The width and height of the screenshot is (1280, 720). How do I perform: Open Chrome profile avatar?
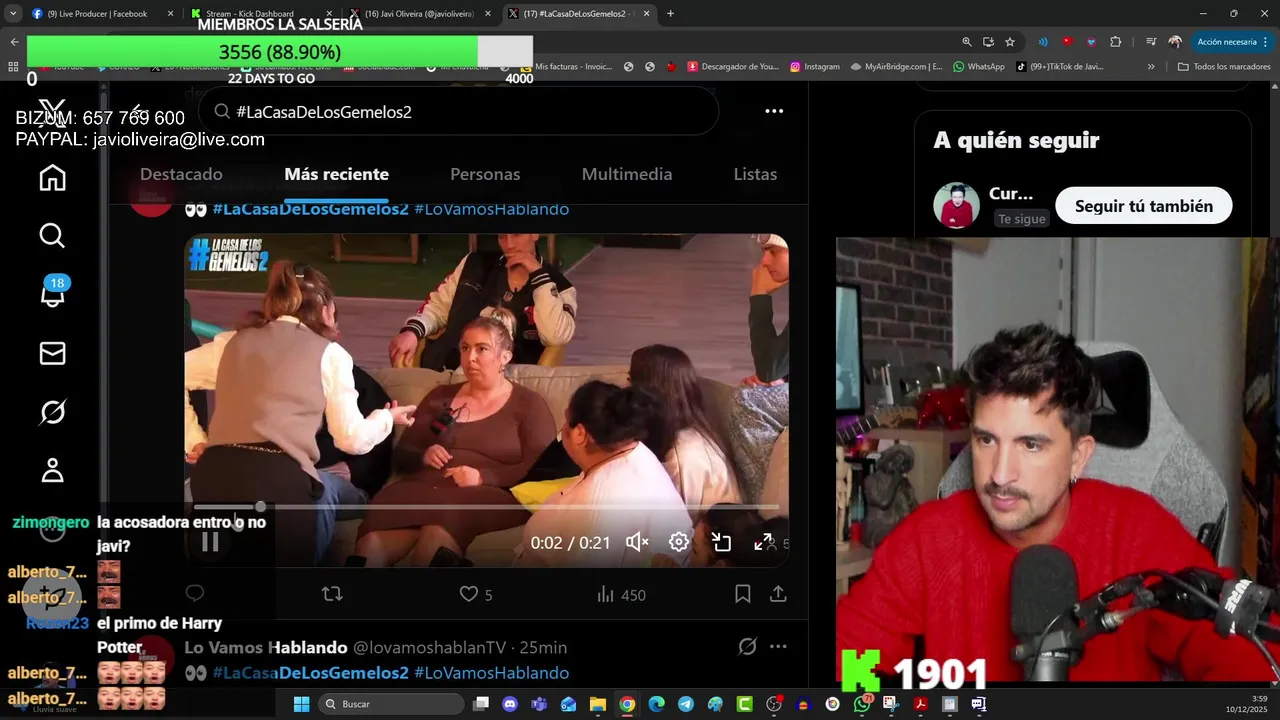pyautogui.click(x=1175, y=42)
